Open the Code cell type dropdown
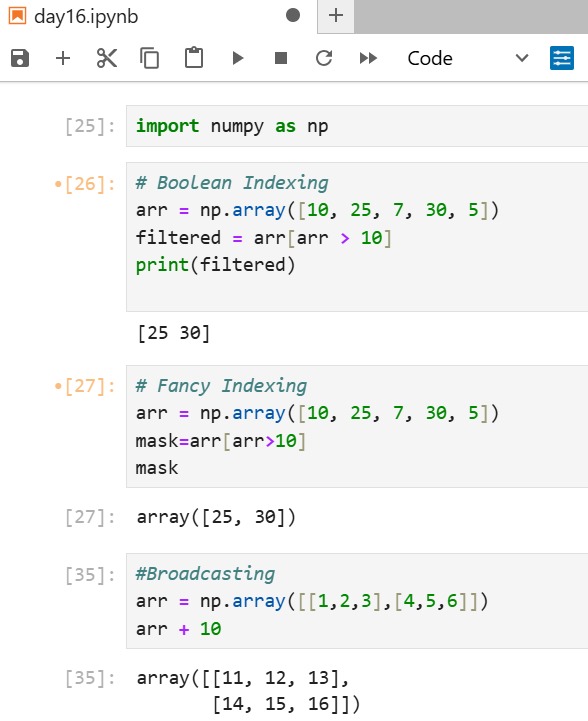The width and height of the screenshot is (588, 721). 468,58
